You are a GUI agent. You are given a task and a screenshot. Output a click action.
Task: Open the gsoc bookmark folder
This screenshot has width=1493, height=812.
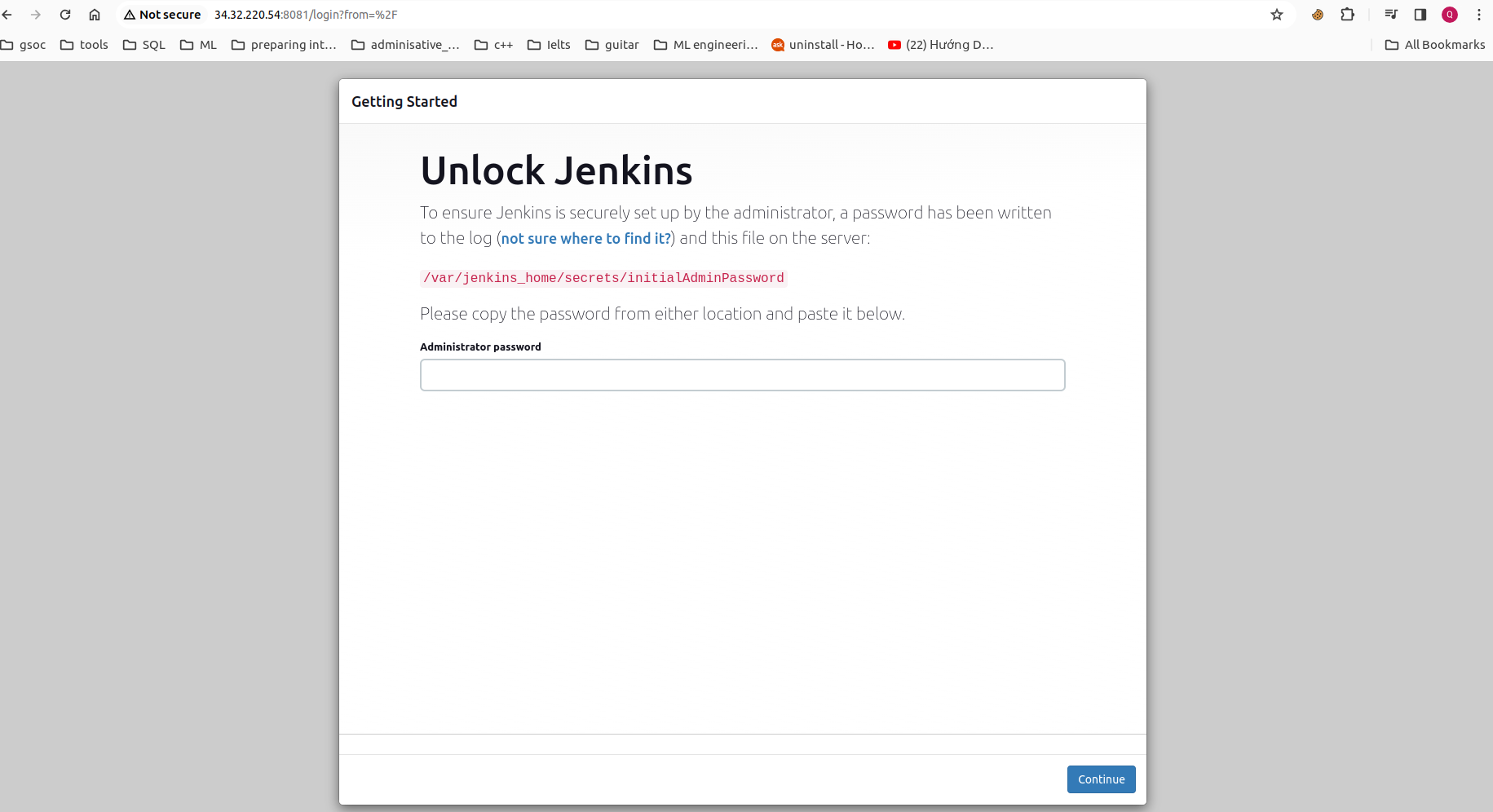(23, 45)
